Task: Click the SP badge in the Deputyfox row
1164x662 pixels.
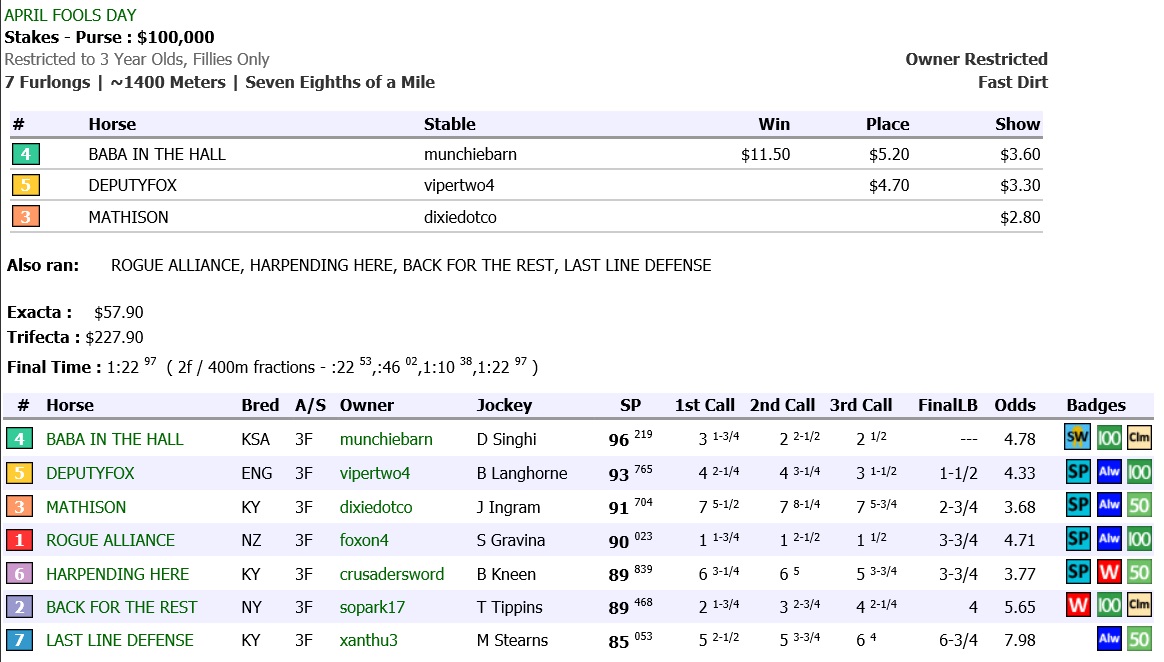Action: 1077,472
